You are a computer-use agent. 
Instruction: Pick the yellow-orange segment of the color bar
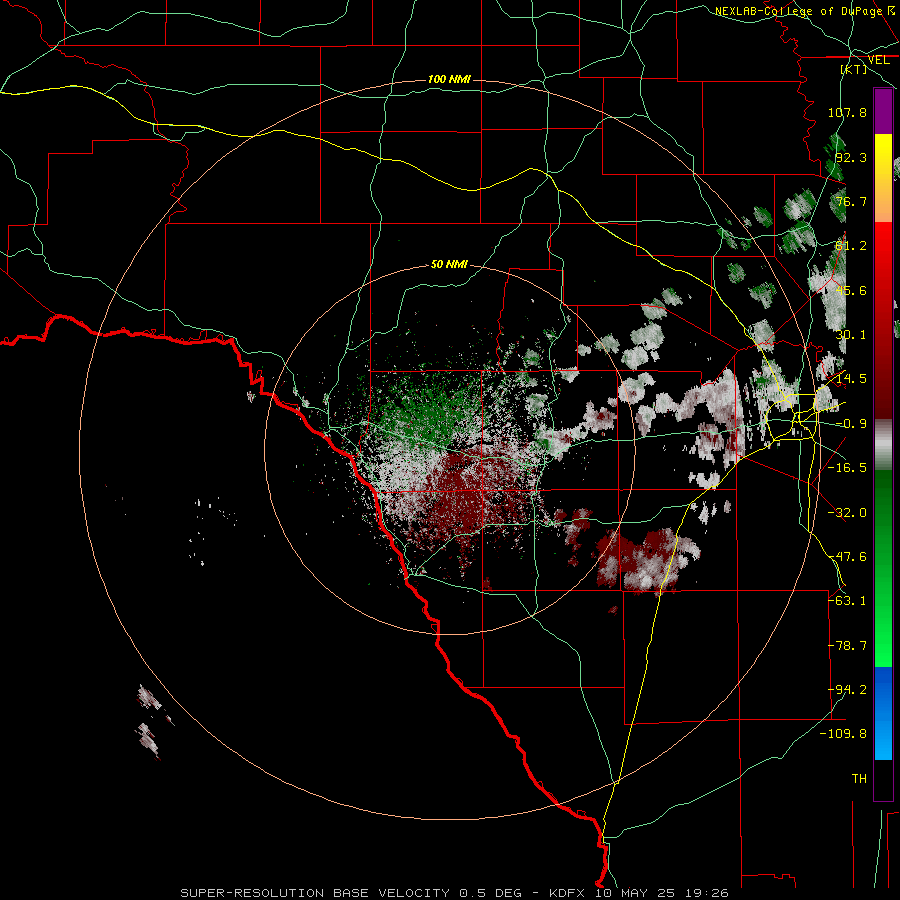coord(883,178)
